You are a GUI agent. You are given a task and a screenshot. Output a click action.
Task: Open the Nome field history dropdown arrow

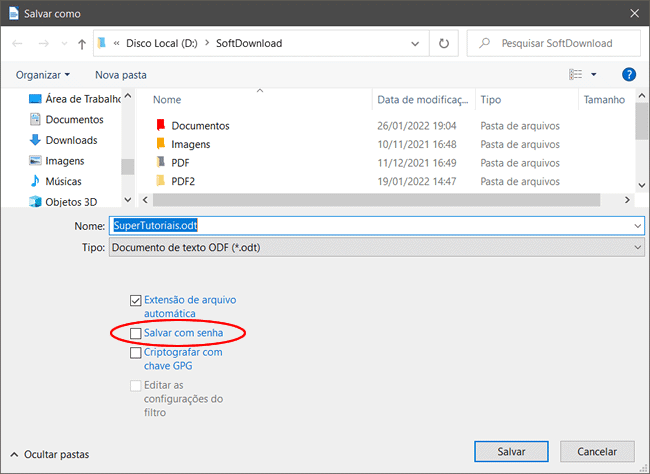tap(637, 226)
